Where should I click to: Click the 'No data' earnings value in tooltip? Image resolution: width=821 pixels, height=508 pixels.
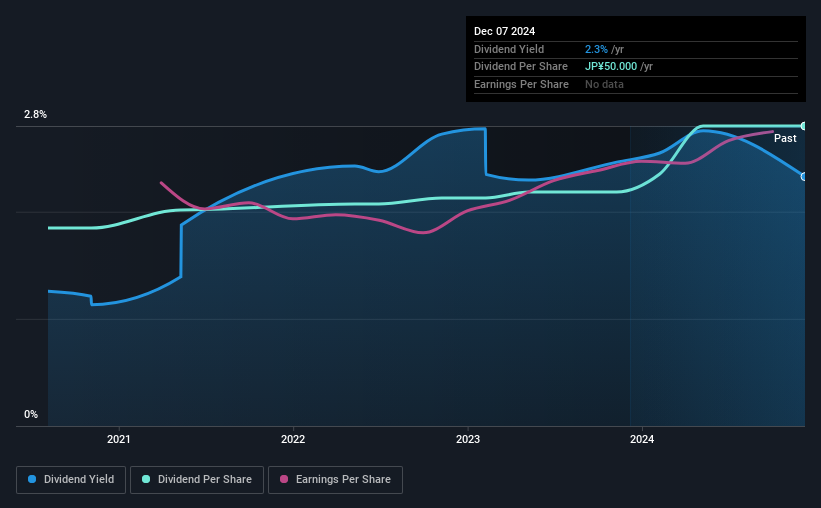[604, 84]
